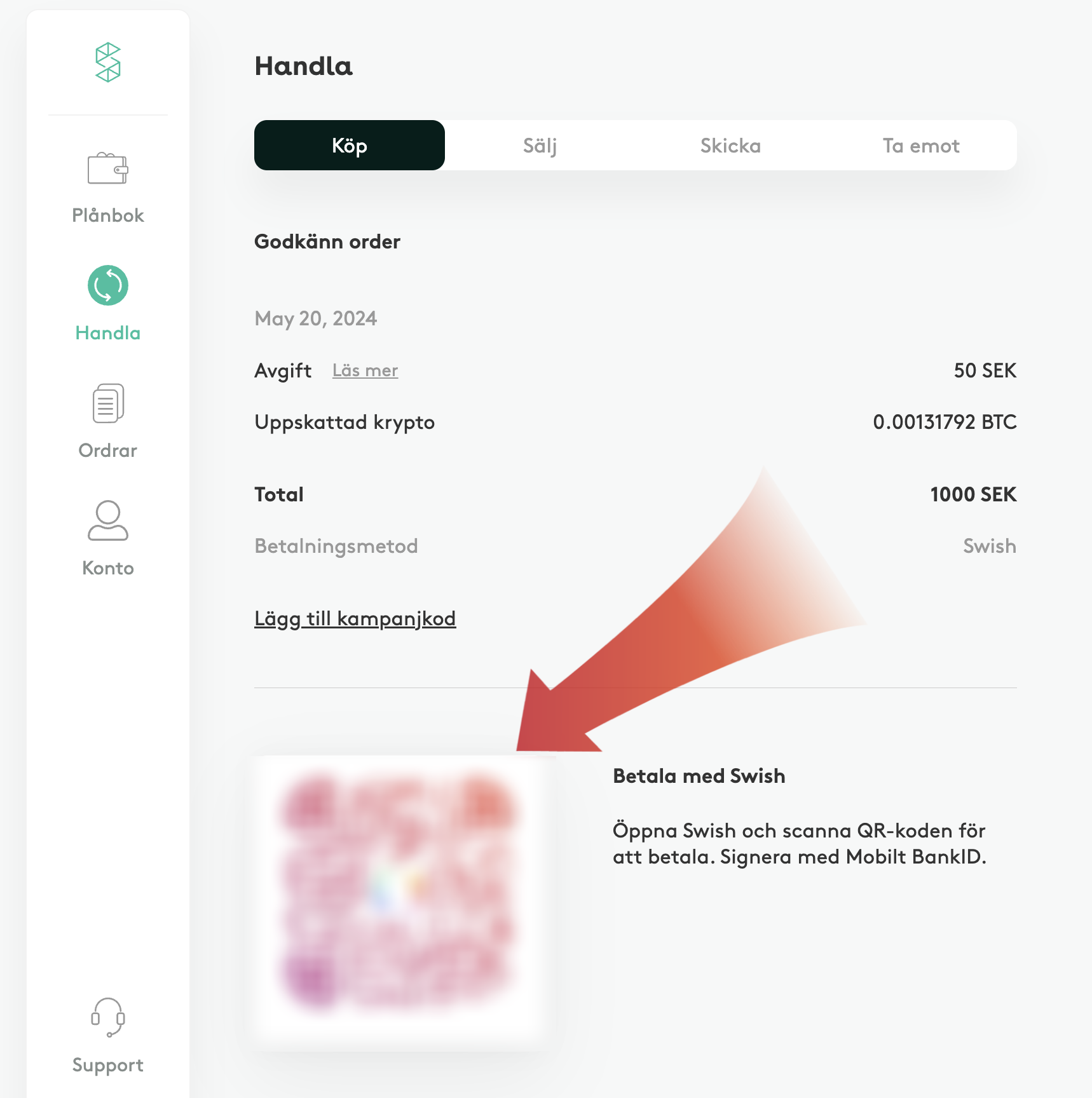Open the Plånbok wallet icon
This screenshot has width=1092, height=1098.
coord(108,168)
